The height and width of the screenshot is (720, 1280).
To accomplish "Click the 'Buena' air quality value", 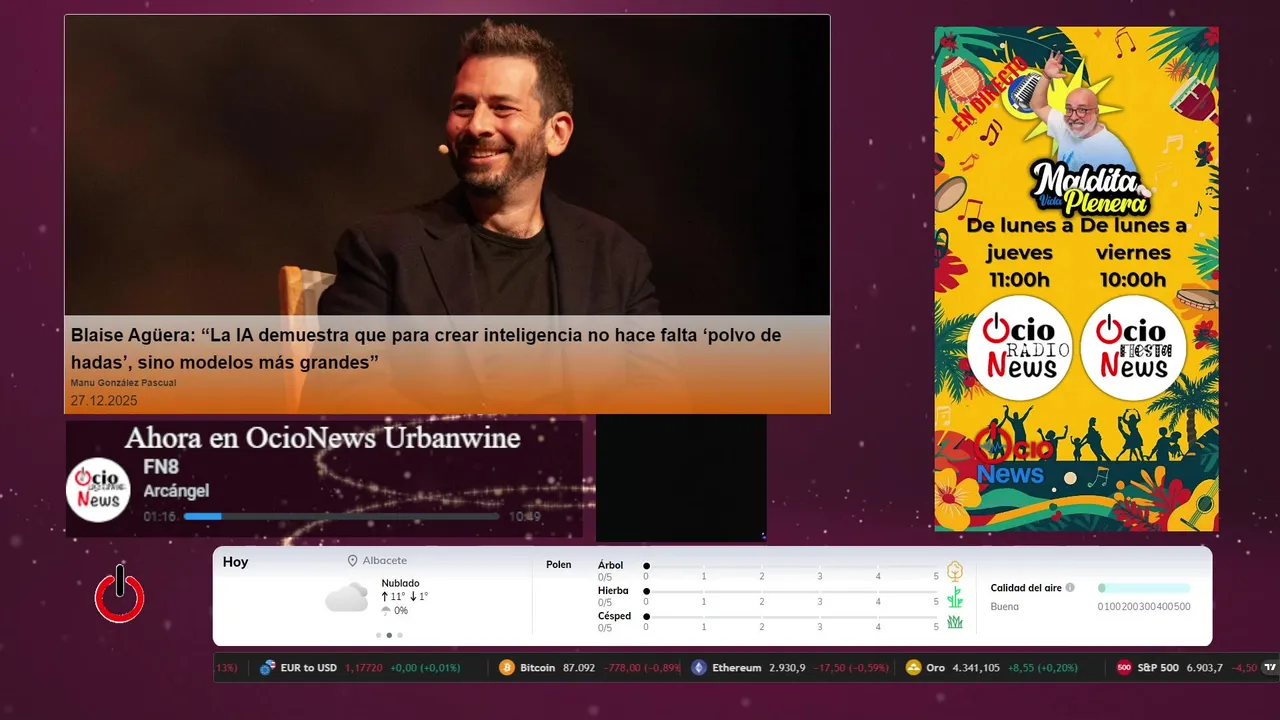I will click(1004, 606).
